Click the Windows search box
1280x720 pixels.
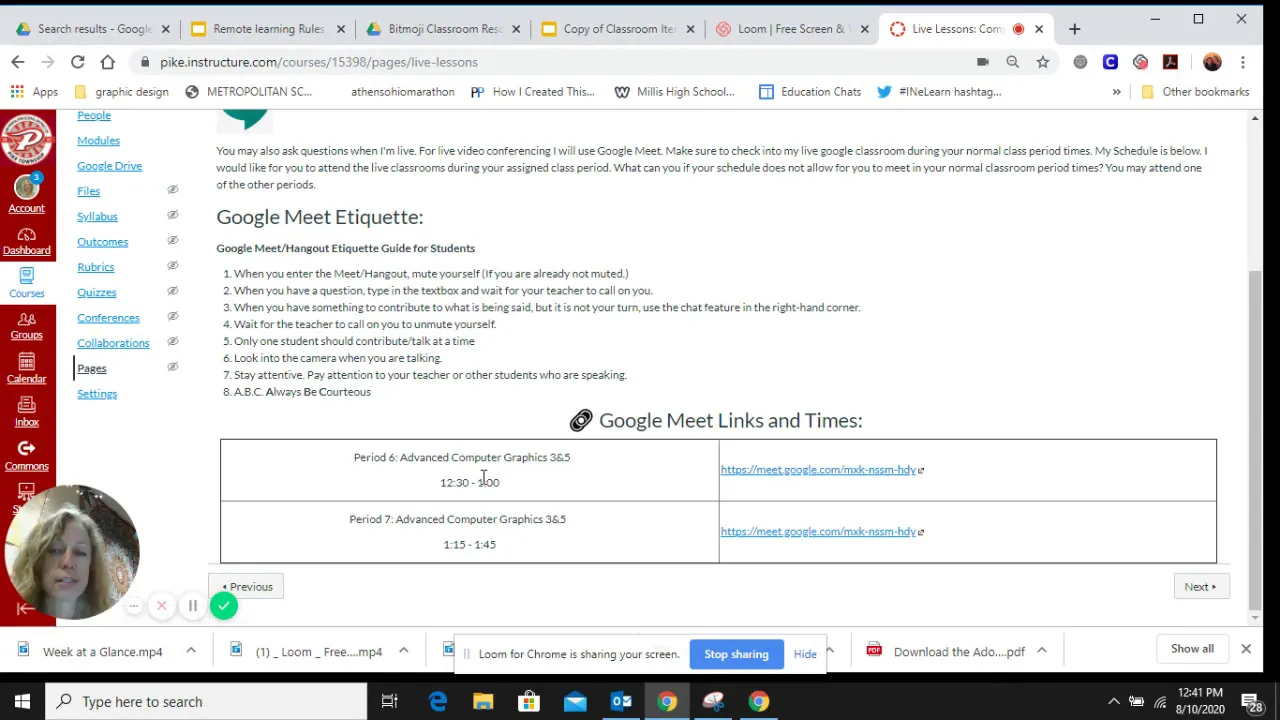(x=205, y=701)
